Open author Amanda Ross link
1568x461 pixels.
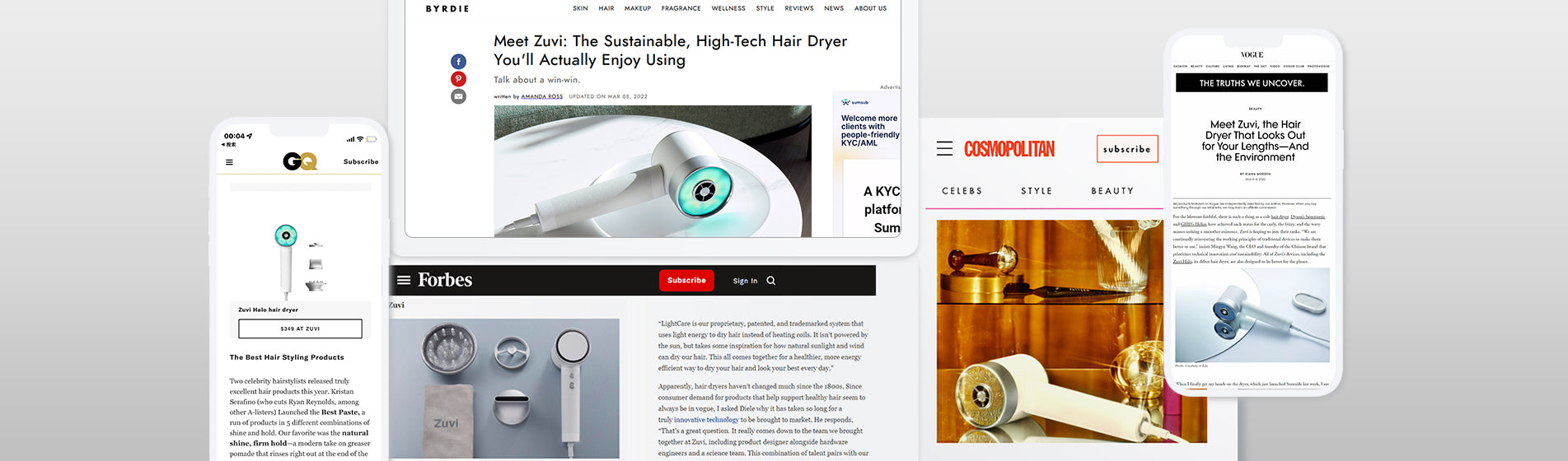point(541,96)
